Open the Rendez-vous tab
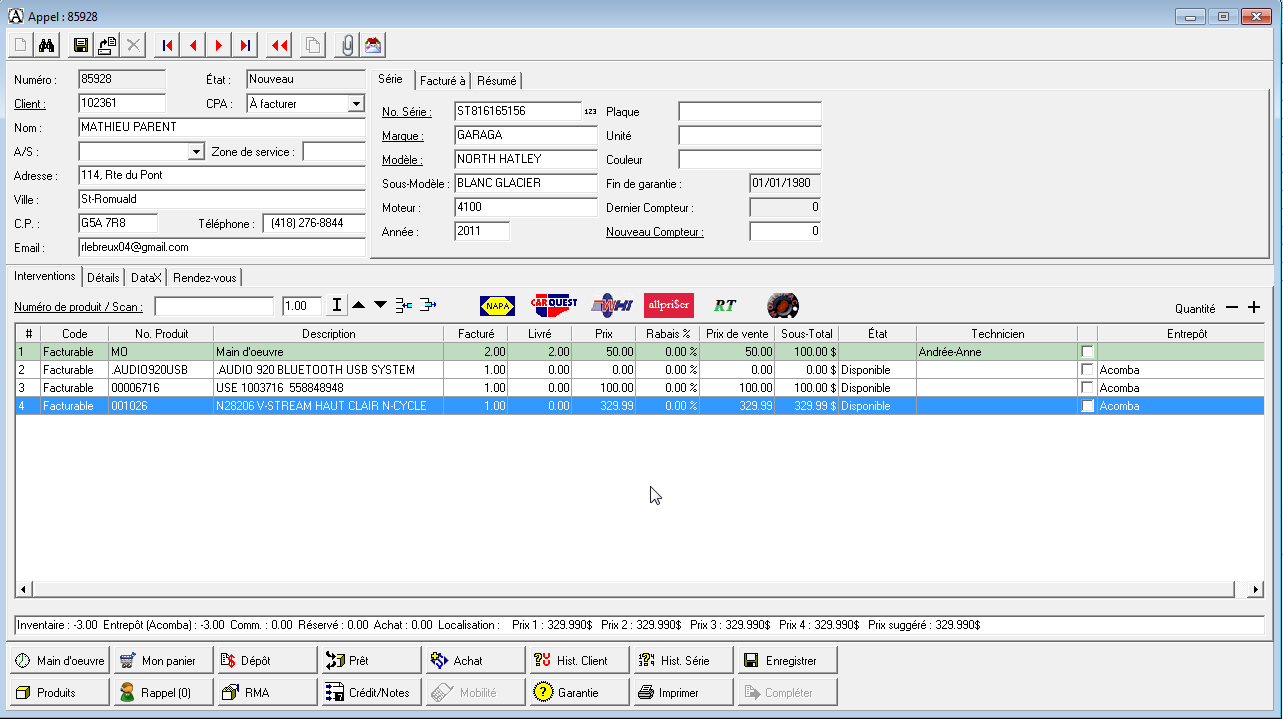Viewport: 1283px width, 719px height. [204, 278]
